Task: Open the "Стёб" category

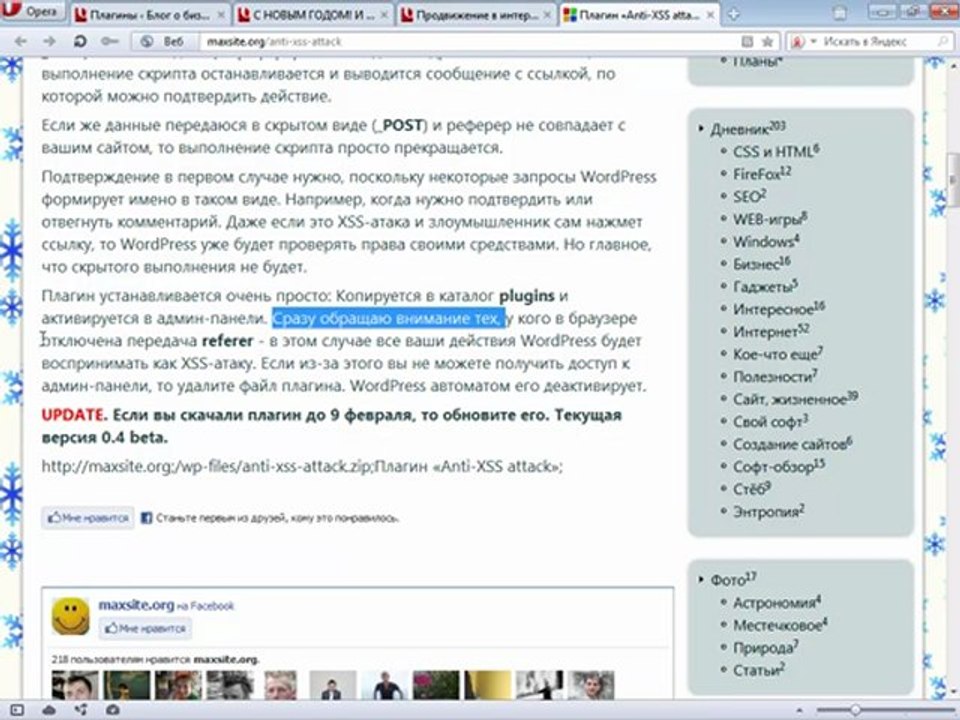Action: coord(752,489)
